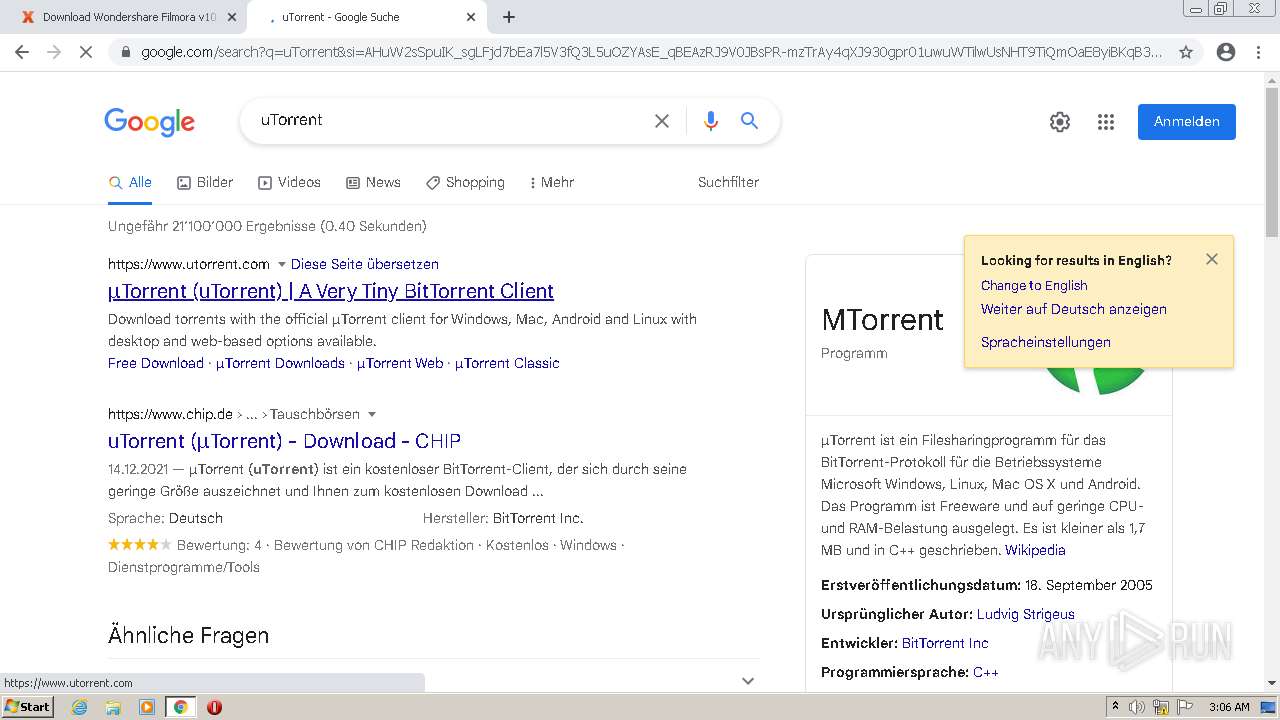Open the µTorrent Web sitelink
The height and width of the screenshot is (720, 1280).
tap(400, 363)
